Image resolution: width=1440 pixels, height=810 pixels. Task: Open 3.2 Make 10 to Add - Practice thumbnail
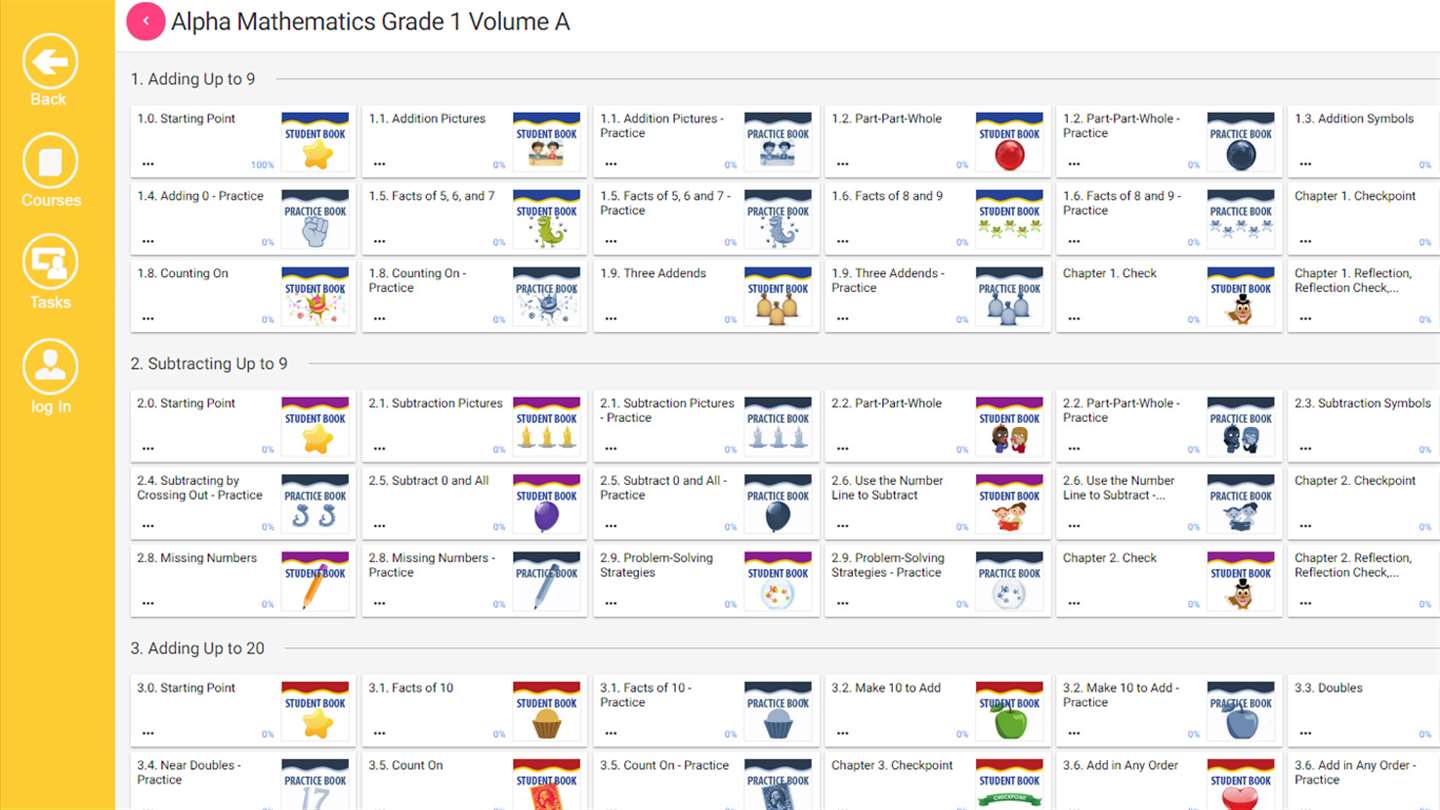(x=1241, y=711)
